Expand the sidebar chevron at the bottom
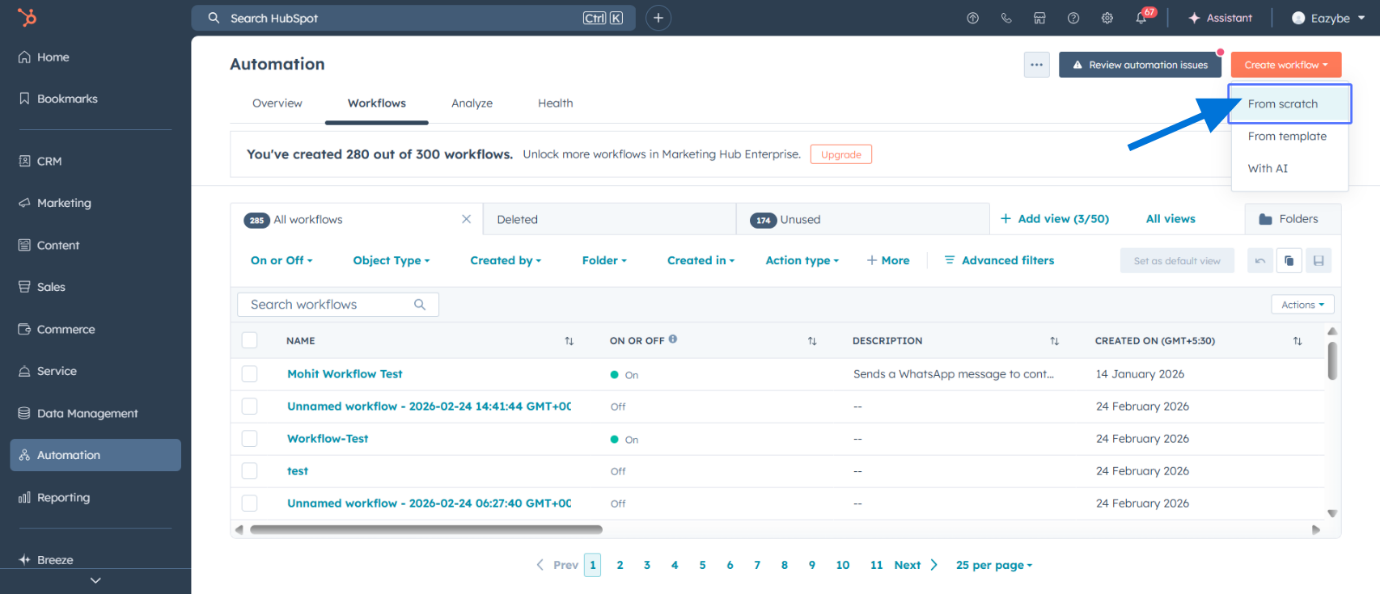 (95, 580)
